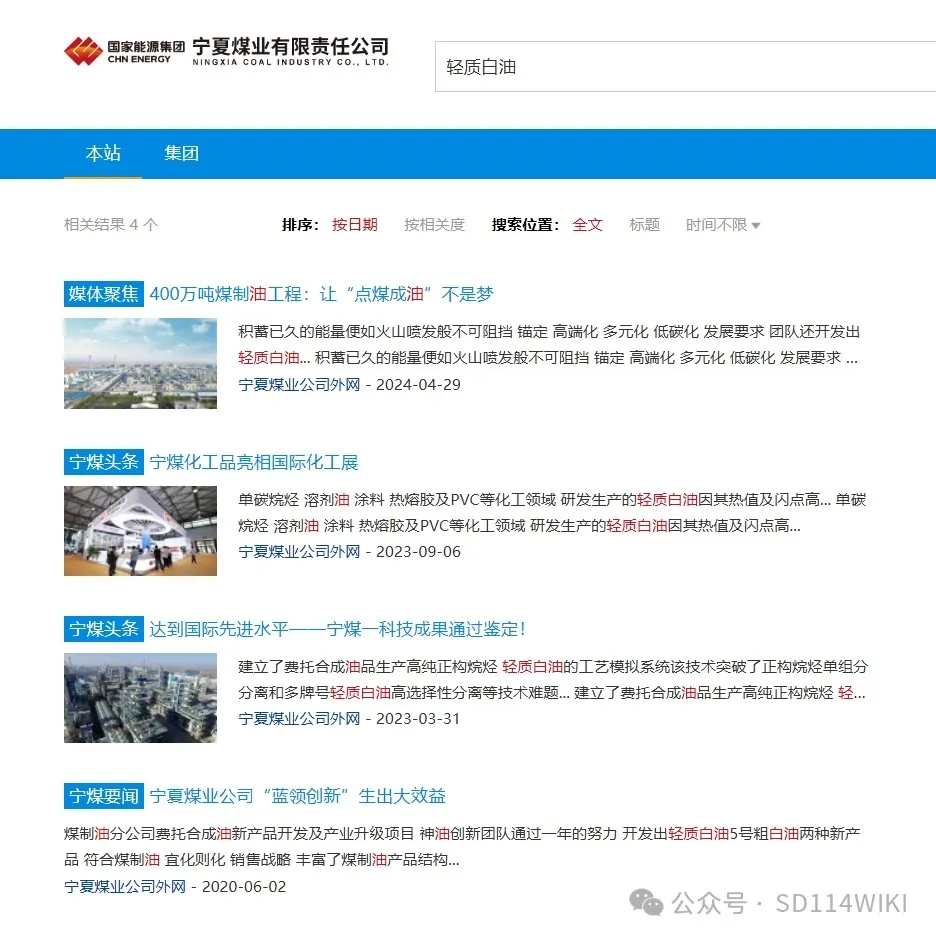Screen dimensions: 936x940
Task: Open thumbnail of the 400万吨煤制油工程 article
Action: 140,363
